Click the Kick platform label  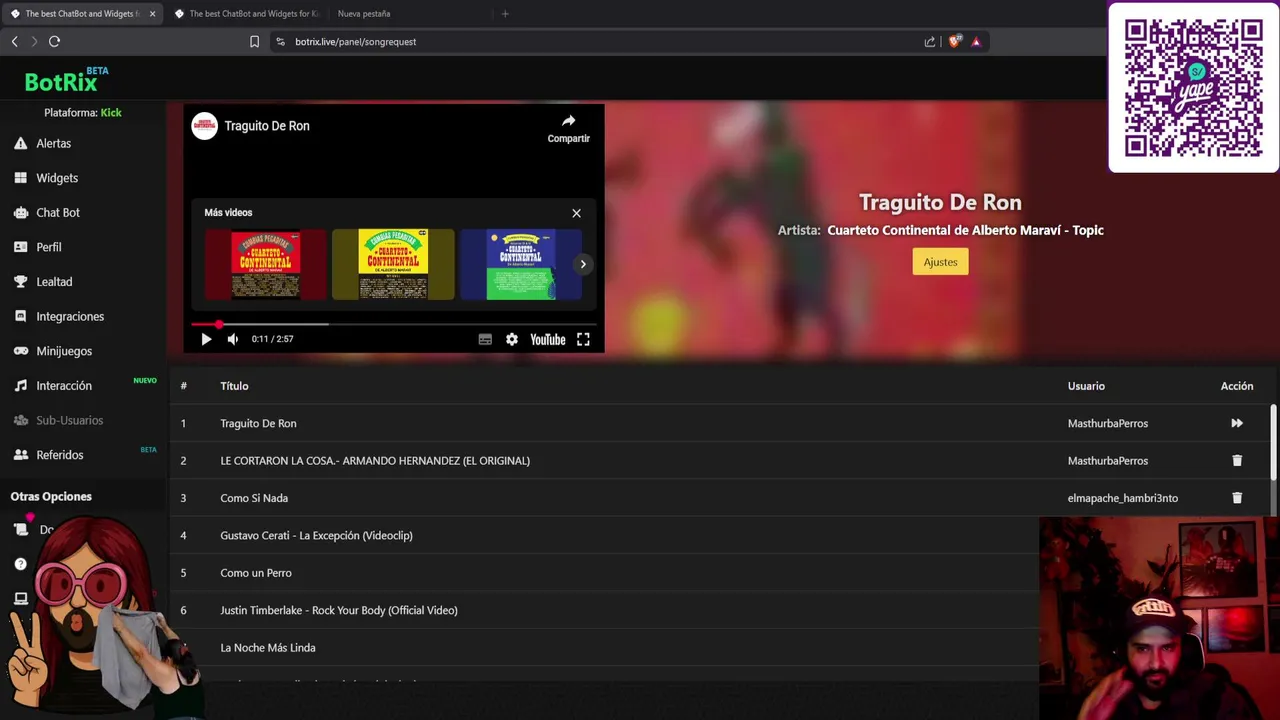[111, 113]
